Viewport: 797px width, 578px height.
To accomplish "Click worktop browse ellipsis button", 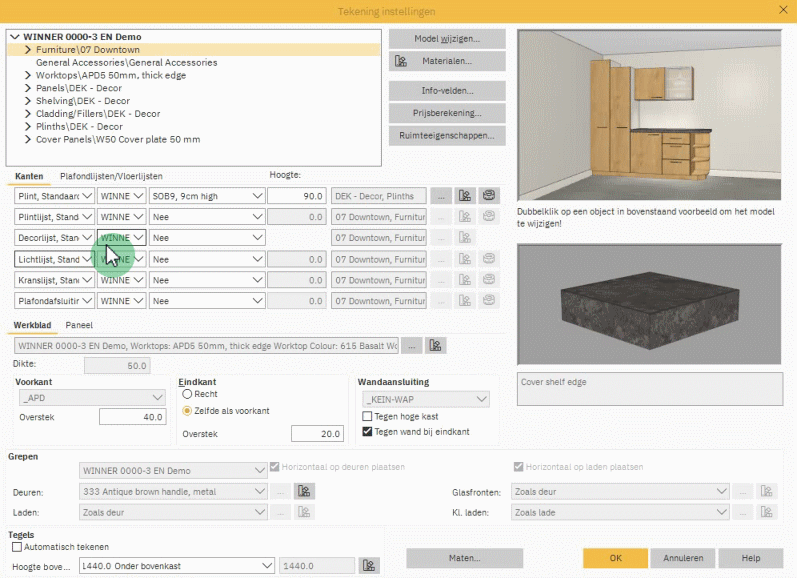I will click(412, 346).
